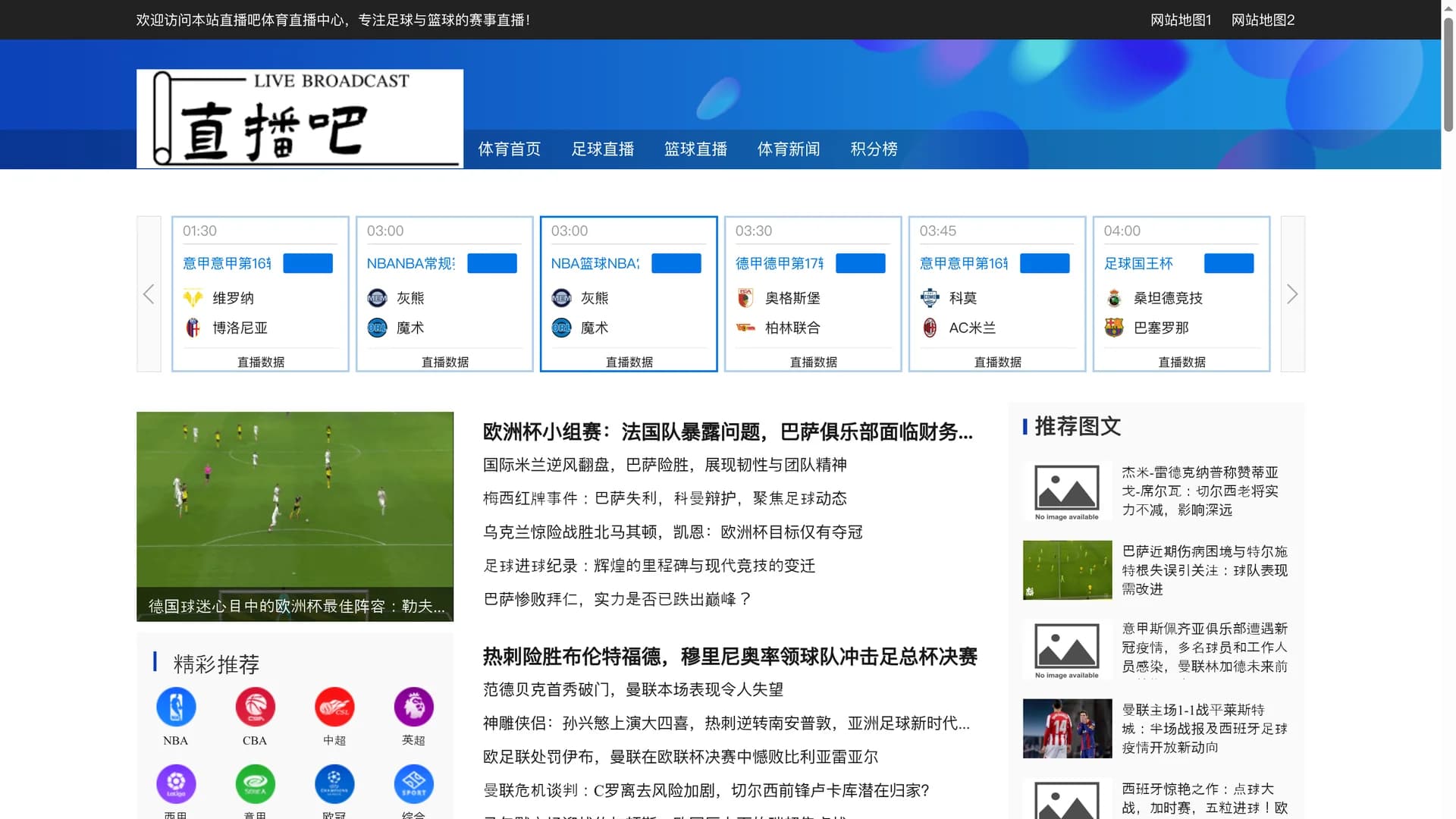The height and width of the screenshot is (819, 1456).
Task: Show previous matches with left carousel arrow
Action: click(149, 294)
